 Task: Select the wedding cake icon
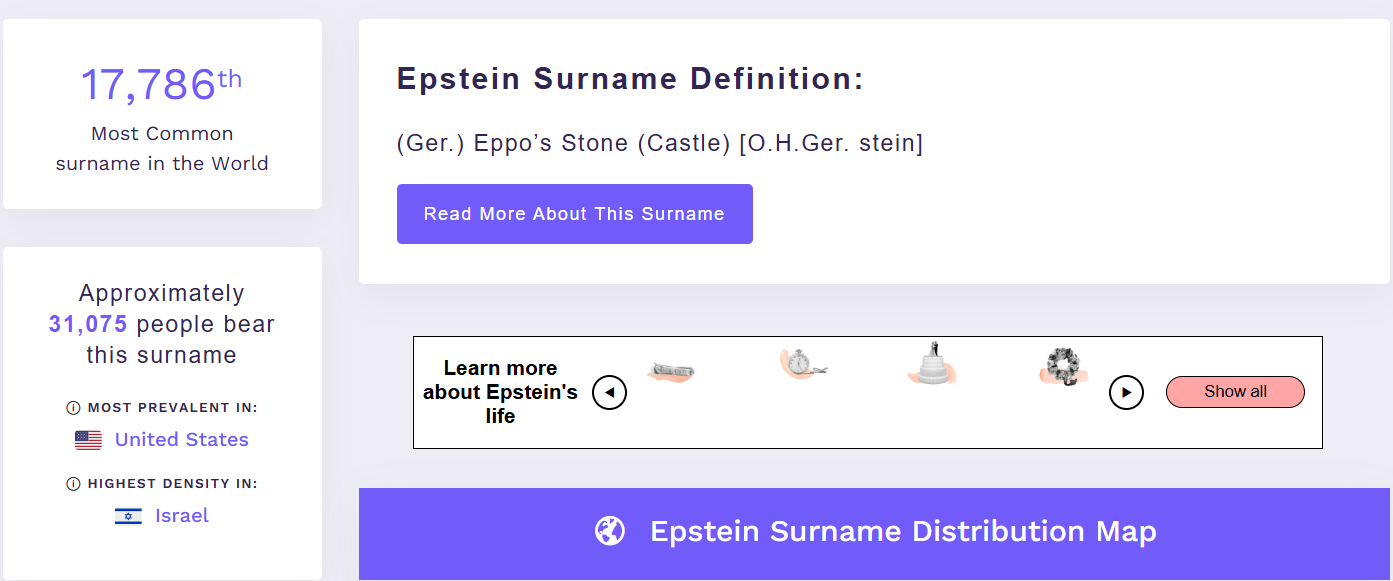tap(932, 365)
